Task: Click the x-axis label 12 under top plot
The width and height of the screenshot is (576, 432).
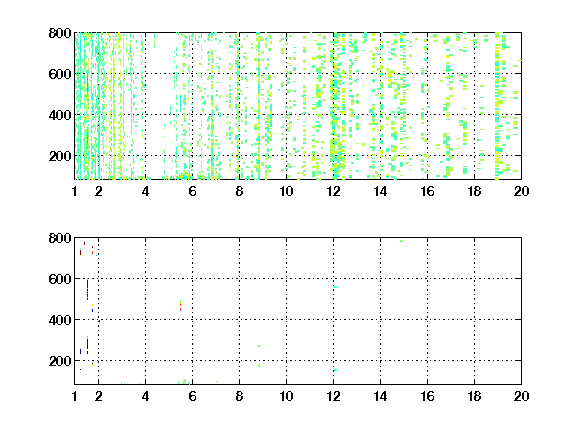Action: click(x=333, y=191)
